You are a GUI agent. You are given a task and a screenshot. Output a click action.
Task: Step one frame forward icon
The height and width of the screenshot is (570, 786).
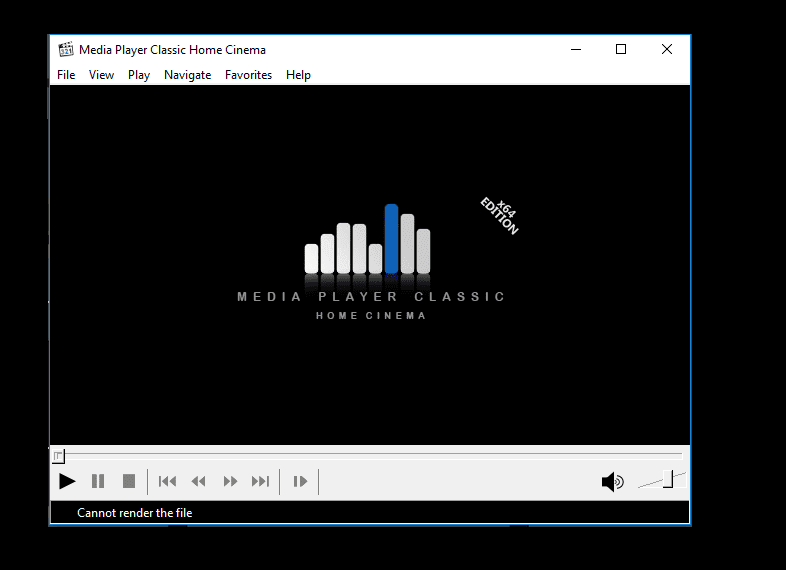(300, 481)
